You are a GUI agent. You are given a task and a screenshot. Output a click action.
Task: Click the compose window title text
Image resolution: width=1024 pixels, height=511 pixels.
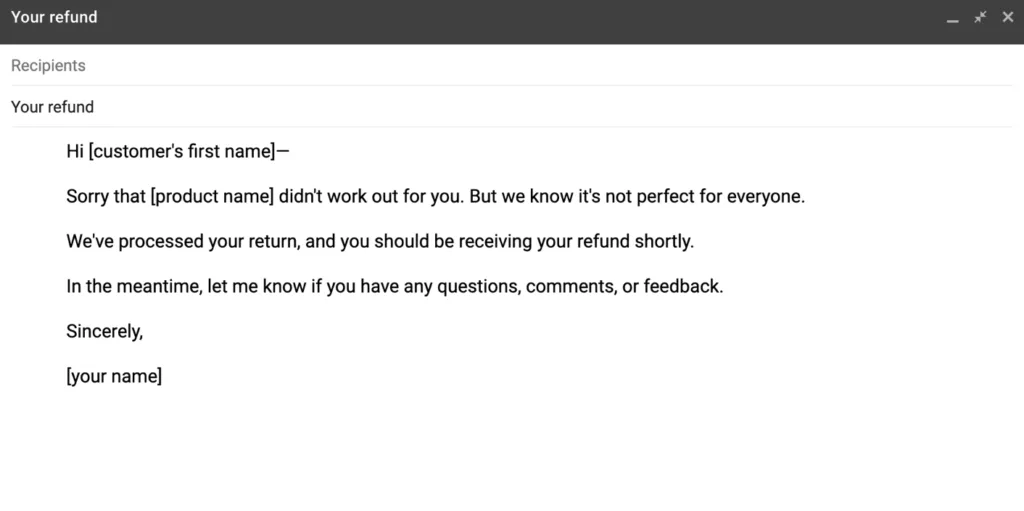(54, 17)
